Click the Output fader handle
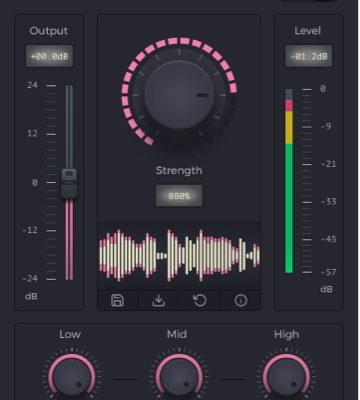 69,184
